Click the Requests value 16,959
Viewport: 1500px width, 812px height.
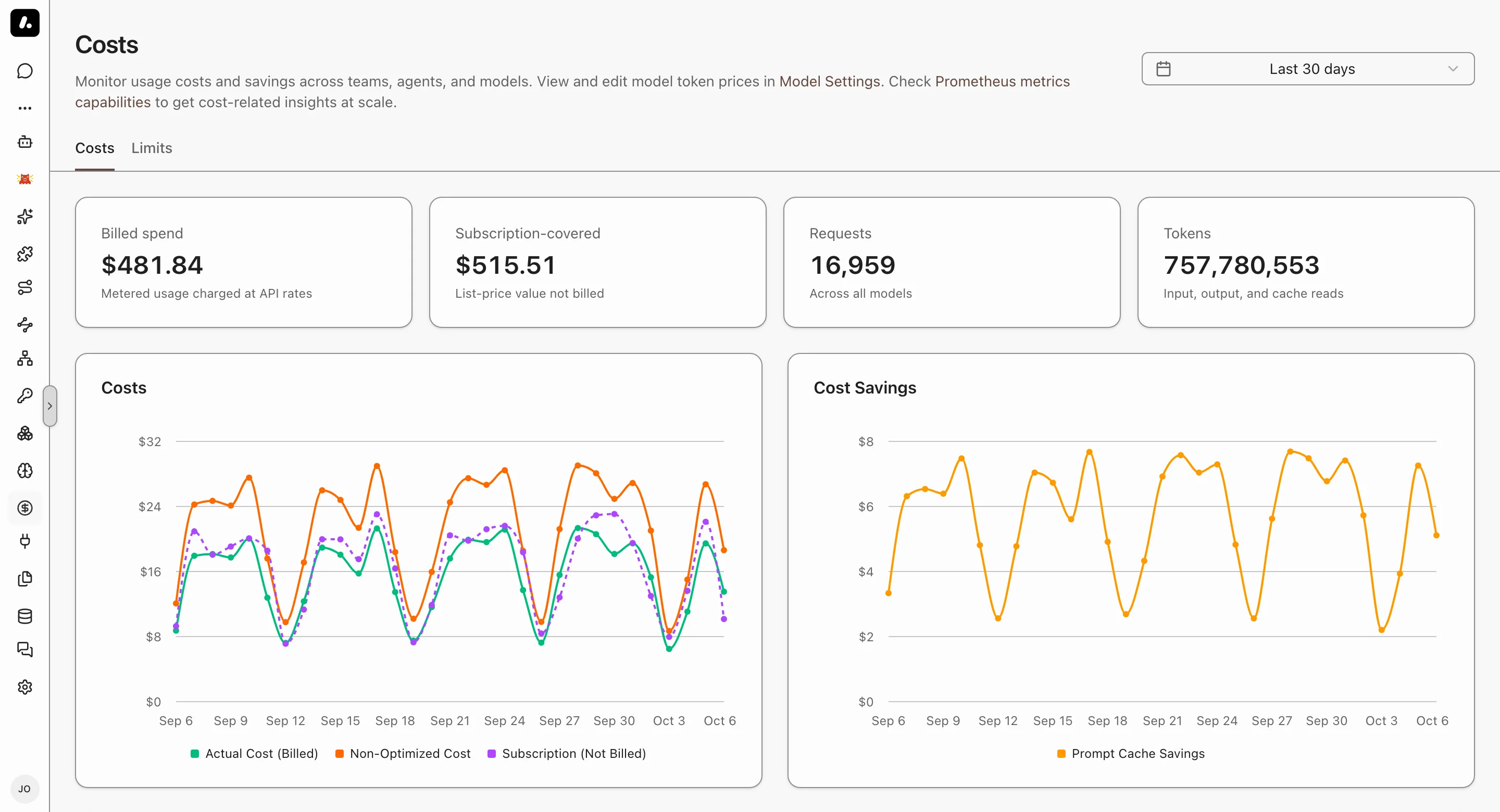coord(853,265)
